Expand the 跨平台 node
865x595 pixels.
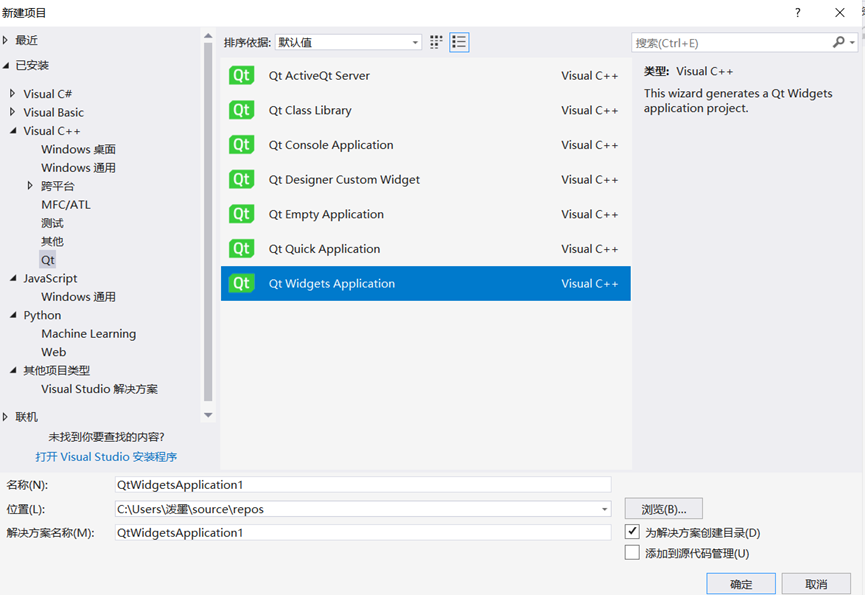tap(30, 186)
